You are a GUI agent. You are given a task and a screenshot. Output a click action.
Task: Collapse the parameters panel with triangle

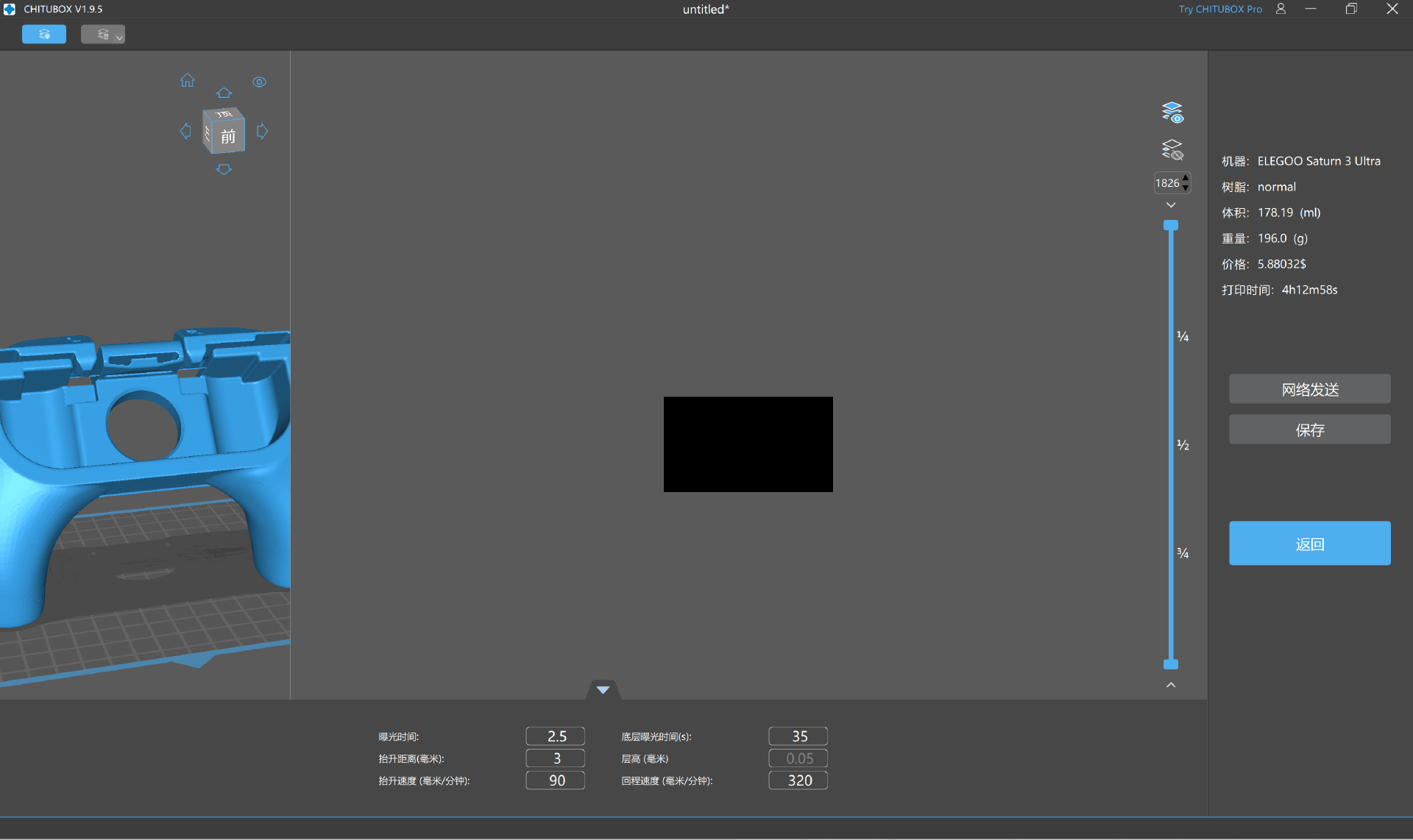point(603,690)
